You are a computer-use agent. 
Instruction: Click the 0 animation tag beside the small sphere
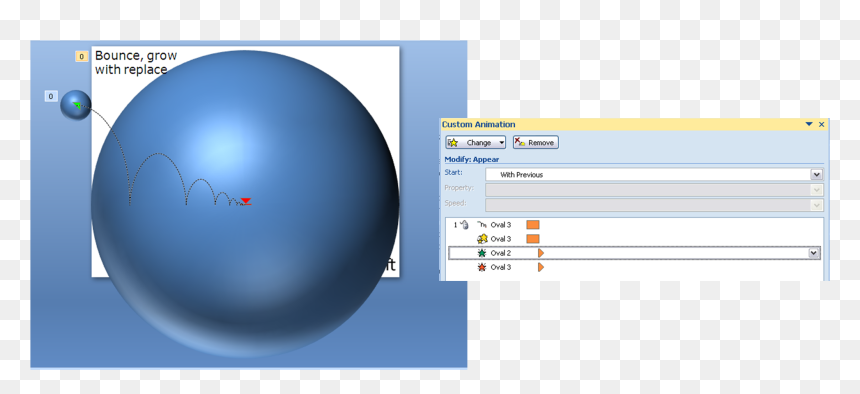click(51, 97)
